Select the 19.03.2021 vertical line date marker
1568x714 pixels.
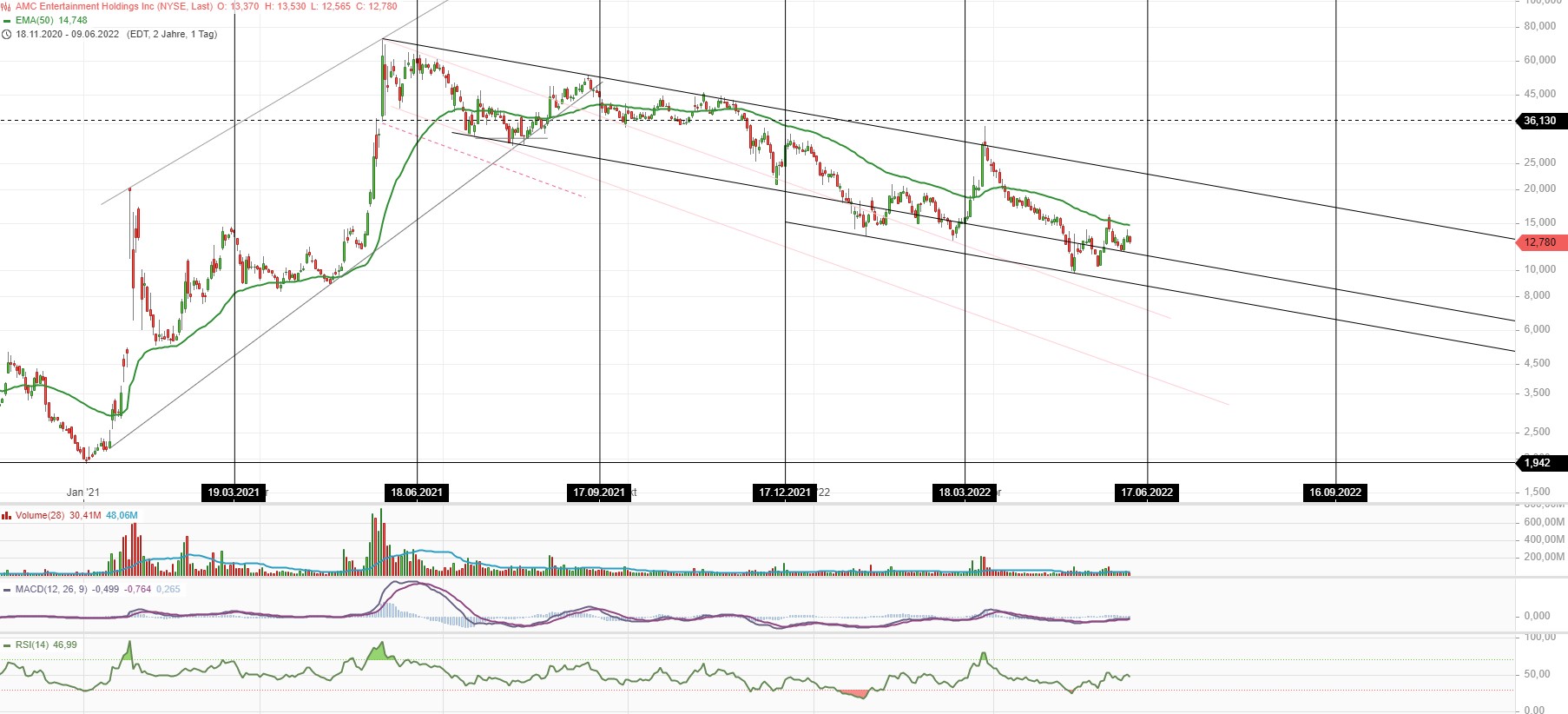click(x=234, y=493)
